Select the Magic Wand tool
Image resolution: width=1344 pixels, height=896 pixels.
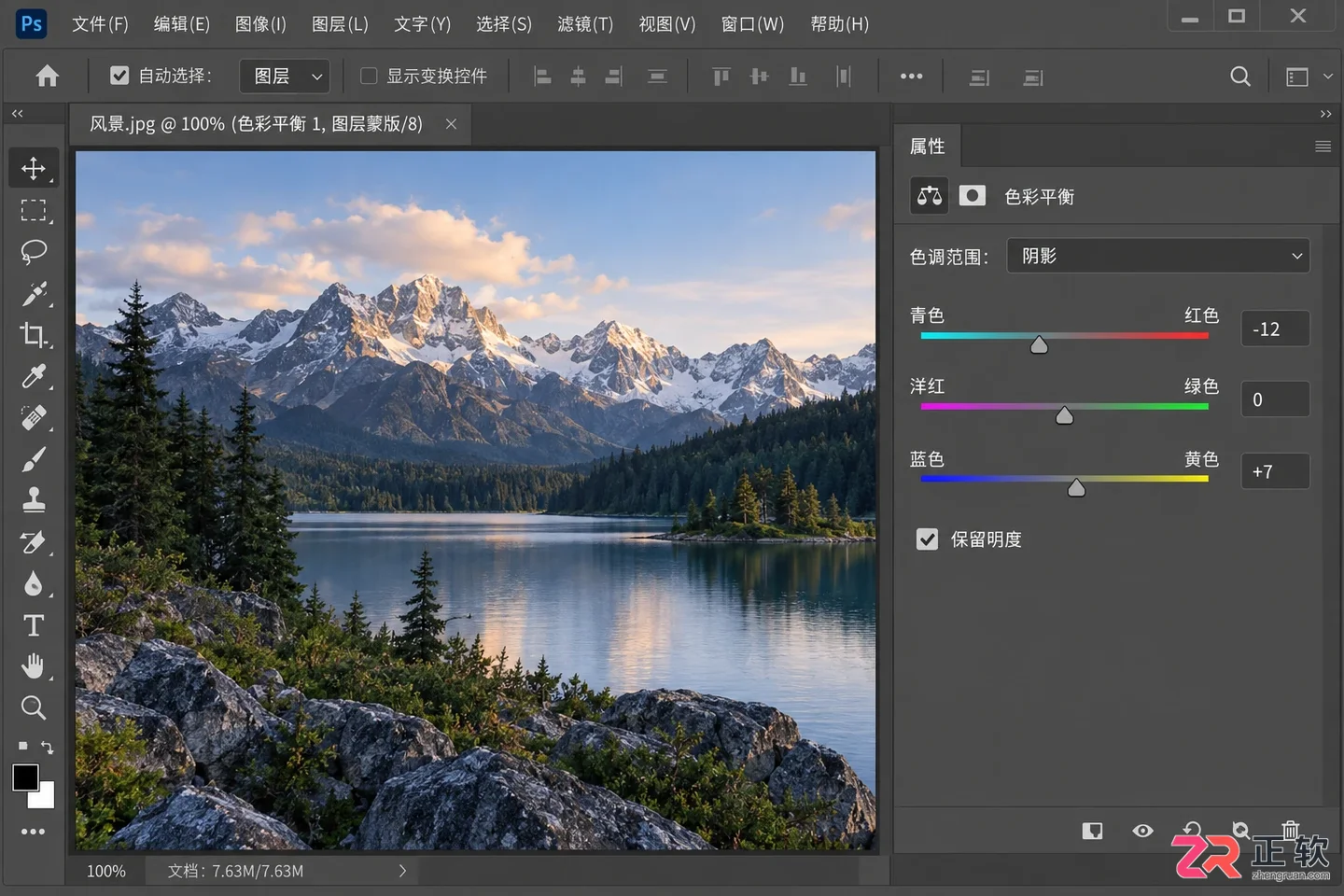(x=34, y=293)
